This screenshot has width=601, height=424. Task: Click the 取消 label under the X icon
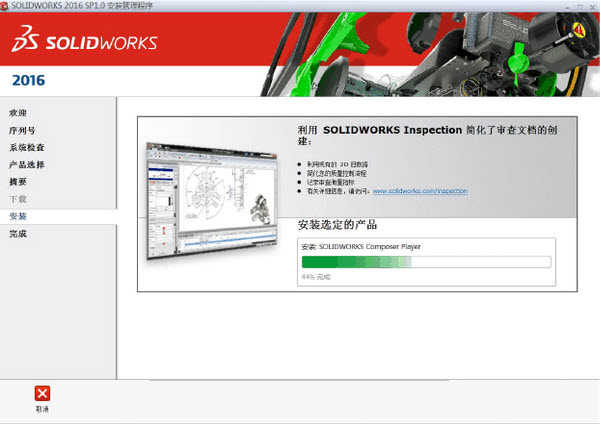coord(42,409)
